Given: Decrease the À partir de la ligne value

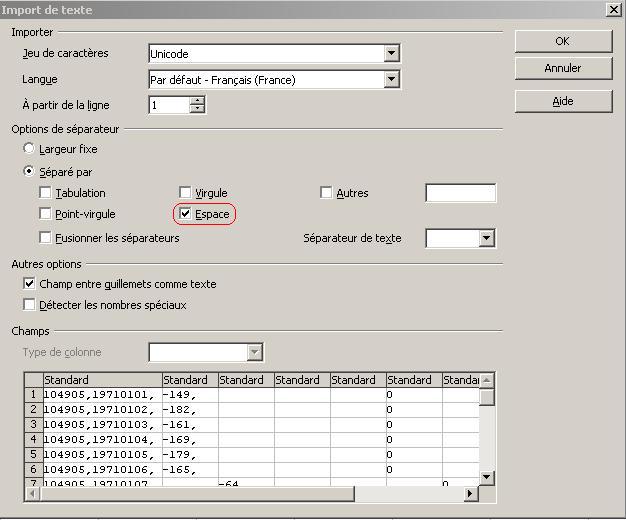Looking at the screenshot, I should click(x=197, y=109).
